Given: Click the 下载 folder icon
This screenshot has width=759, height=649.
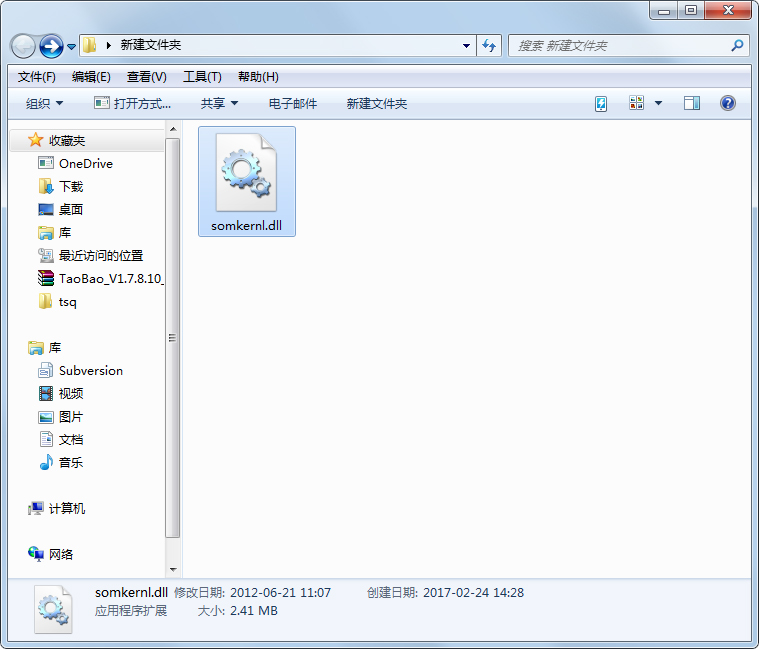Looking at the screenshot, I should [x=46, y=186].
